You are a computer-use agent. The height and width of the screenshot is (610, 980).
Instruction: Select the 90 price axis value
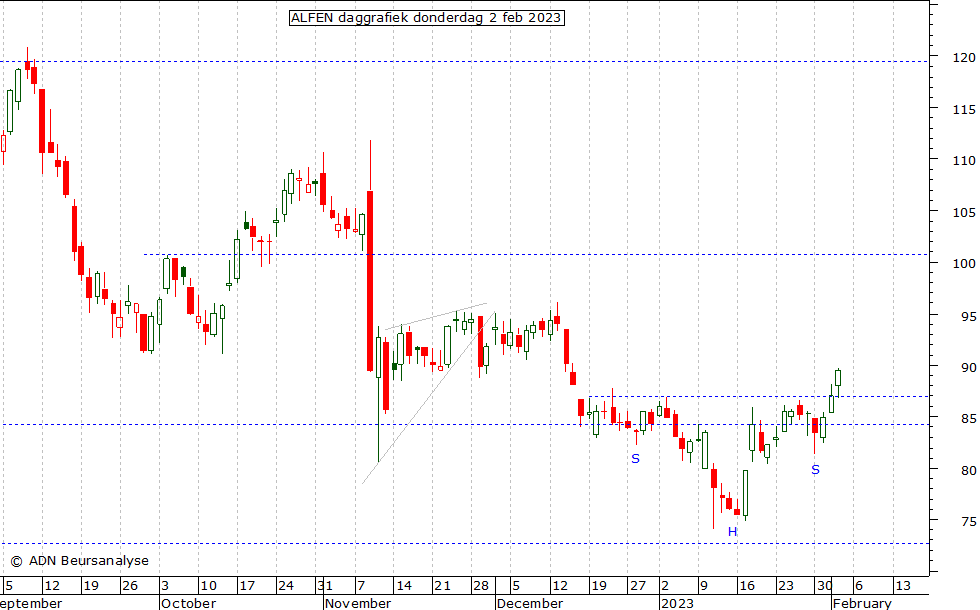968,367
